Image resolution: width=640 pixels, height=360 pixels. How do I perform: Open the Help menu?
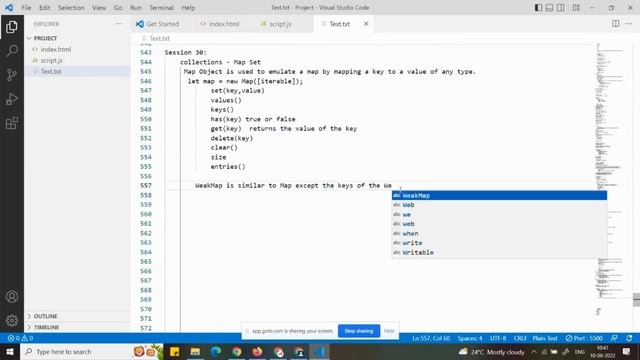188,8
